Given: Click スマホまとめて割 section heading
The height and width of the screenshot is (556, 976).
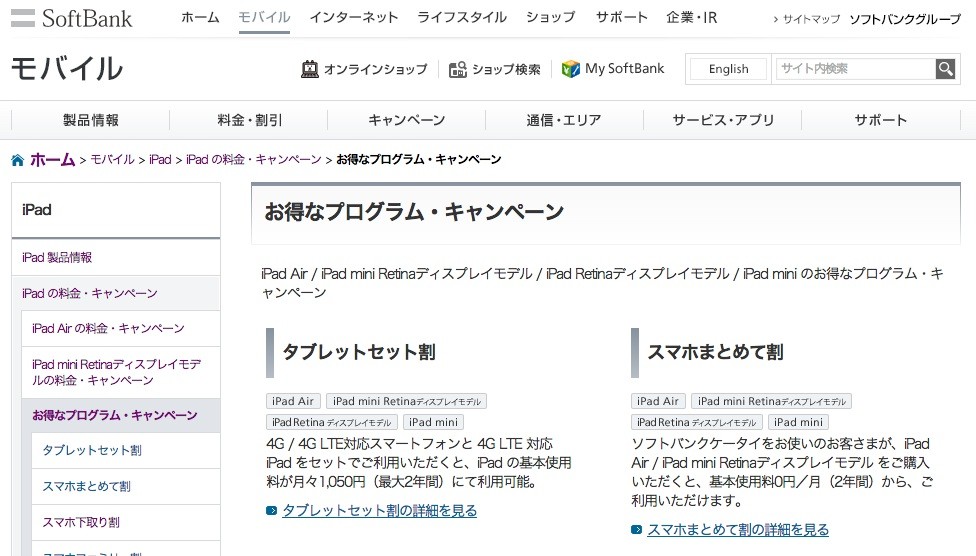Looking at the screenshot, I should click(x=715, y=352).
